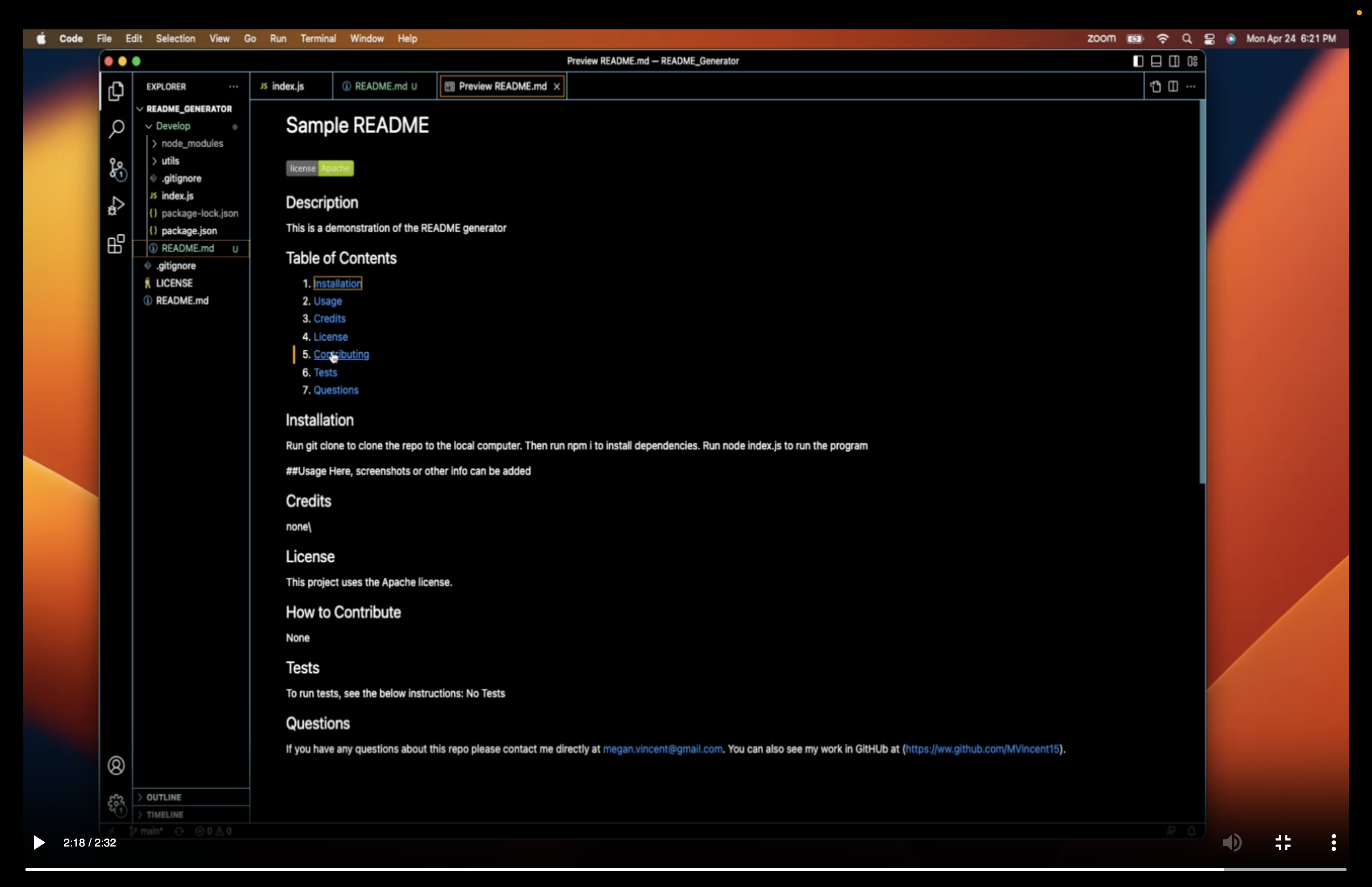The width and height of the screenshot is (1372, 887).
Task: Click the megan.vincent@gmail.com email link
Action: (661, 749)
